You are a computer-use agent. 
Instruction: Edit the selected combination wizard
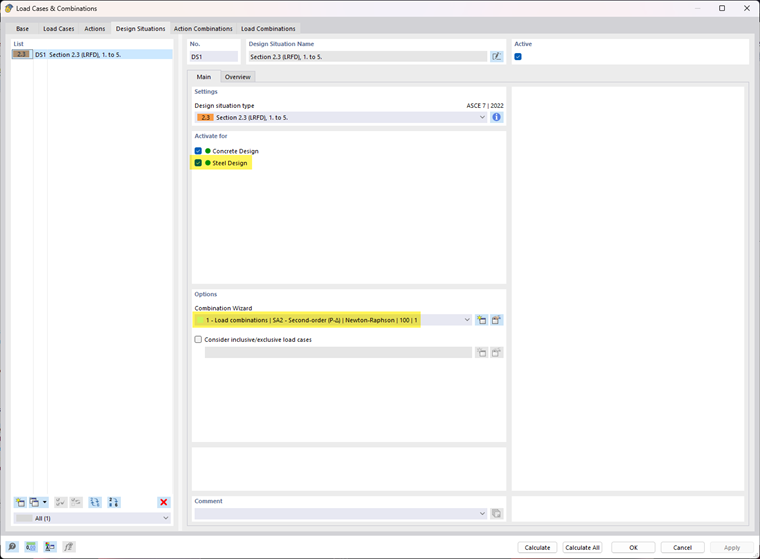(496, 320)
